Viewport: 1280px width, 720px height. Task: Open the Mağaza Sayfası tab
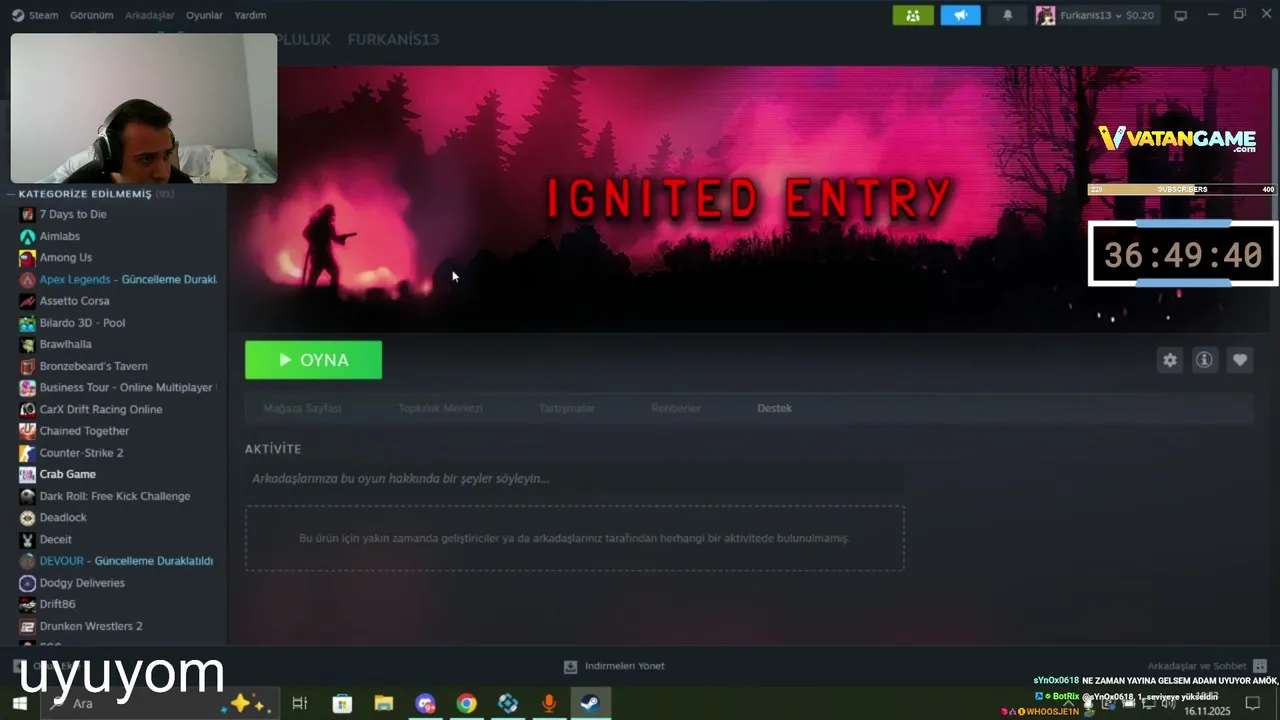pos(302,408)
